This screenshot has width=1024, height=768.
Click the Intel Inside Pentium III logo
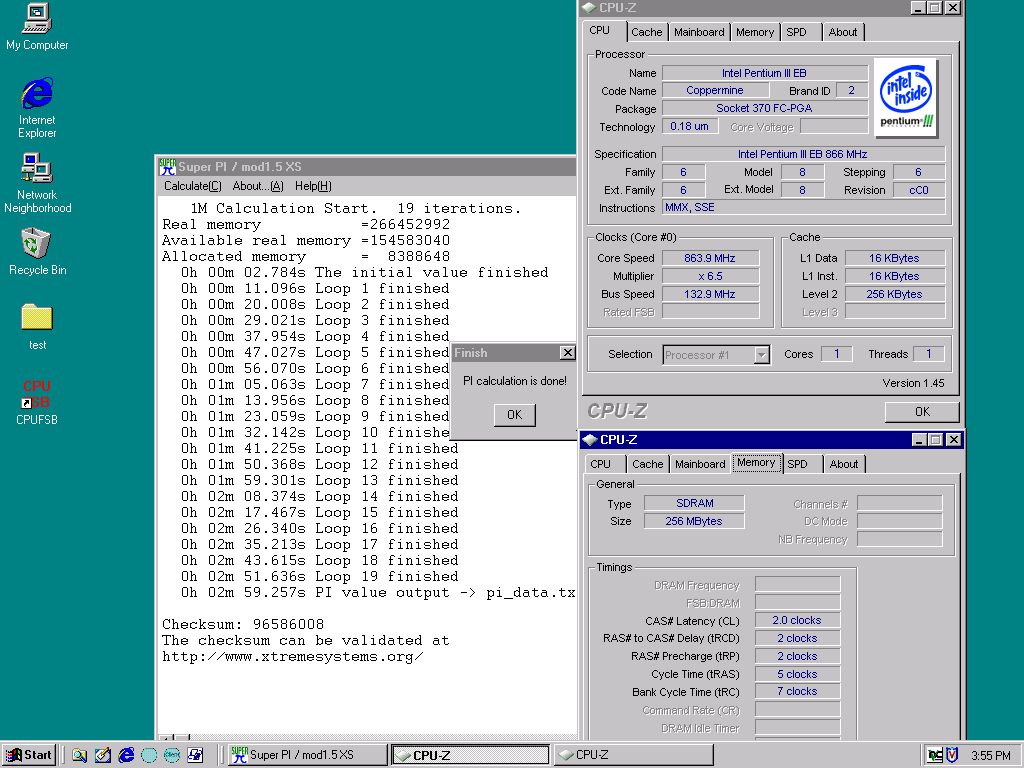click(x=906, y=98)
